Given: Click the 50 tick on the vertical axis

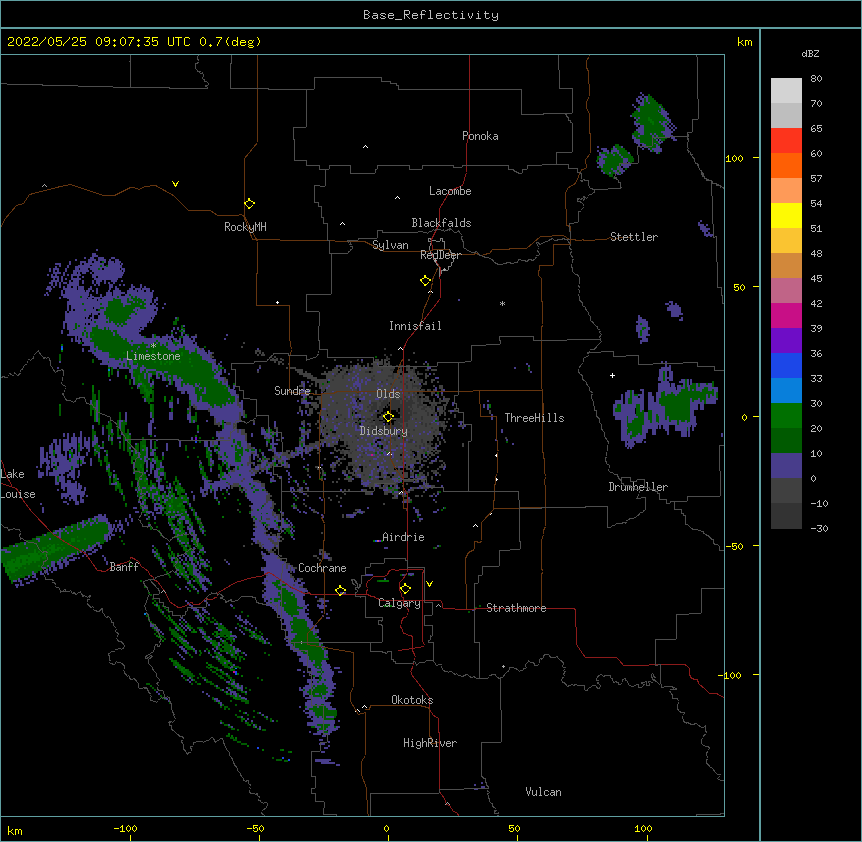Looking at the screenshot, I should (x=739, y=287).
